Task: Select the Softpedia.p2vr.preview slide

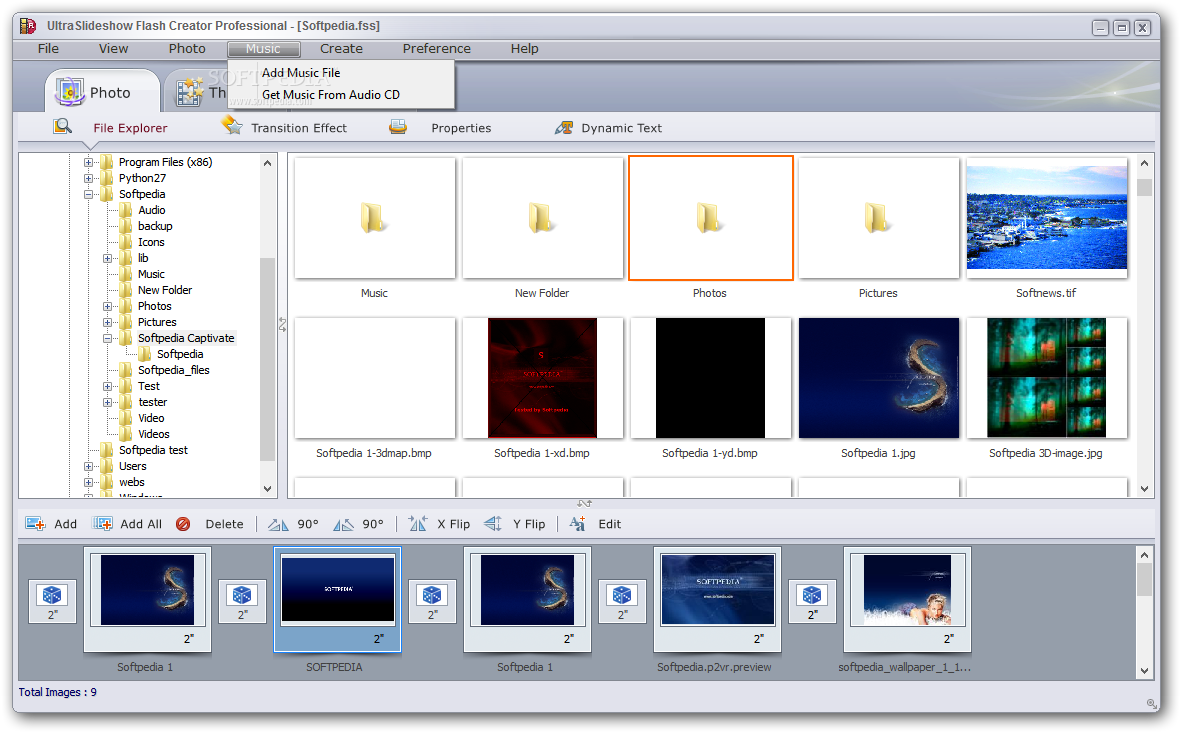Action: 717,600
